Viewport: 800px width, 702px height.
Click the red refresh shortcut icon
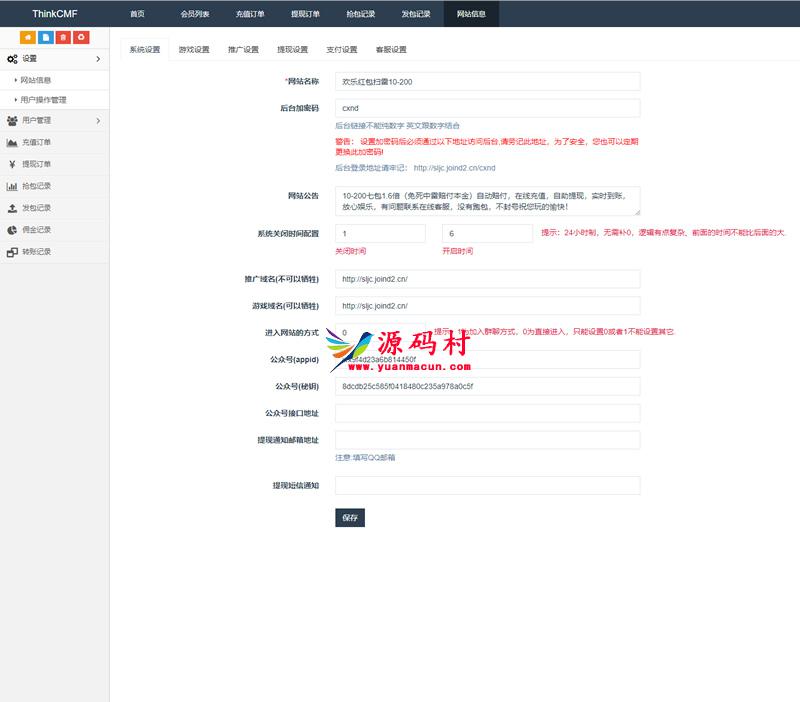coord(81,37)
